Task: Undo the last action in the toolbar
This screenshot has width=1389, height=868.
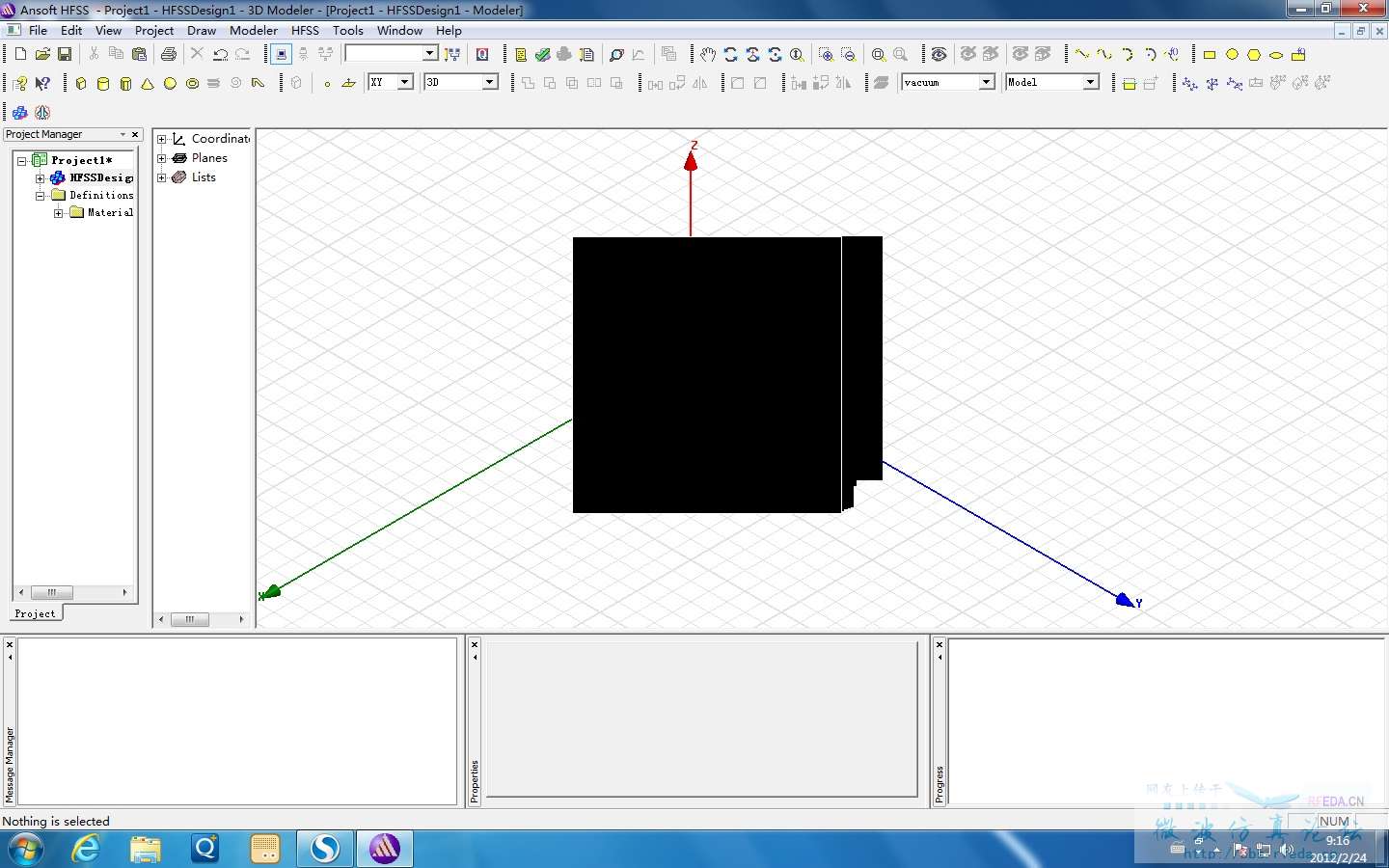Action: click(220, 54)
